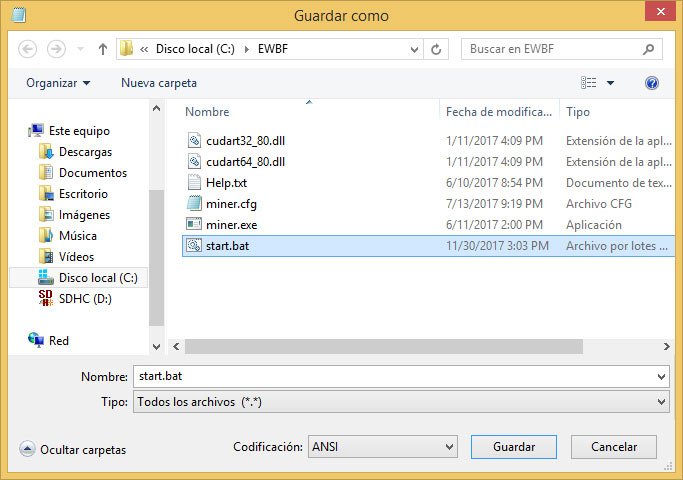
Task: Click the navigation pane vertical scrollbar thumb
Action: click(x=156, y=258)
